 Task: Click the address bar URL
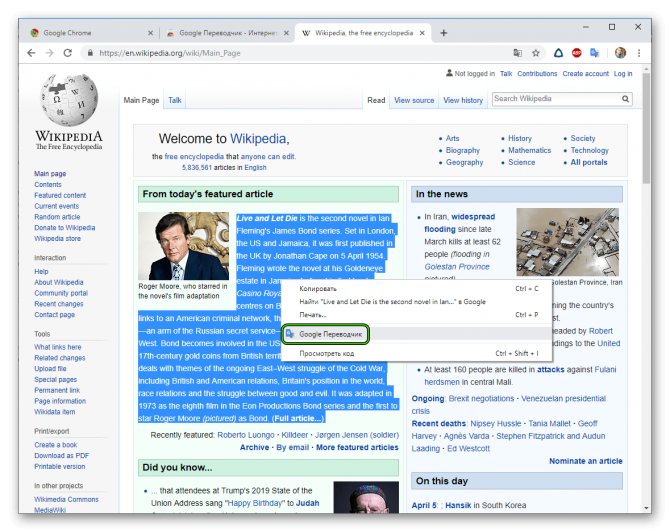pos(170,53)
